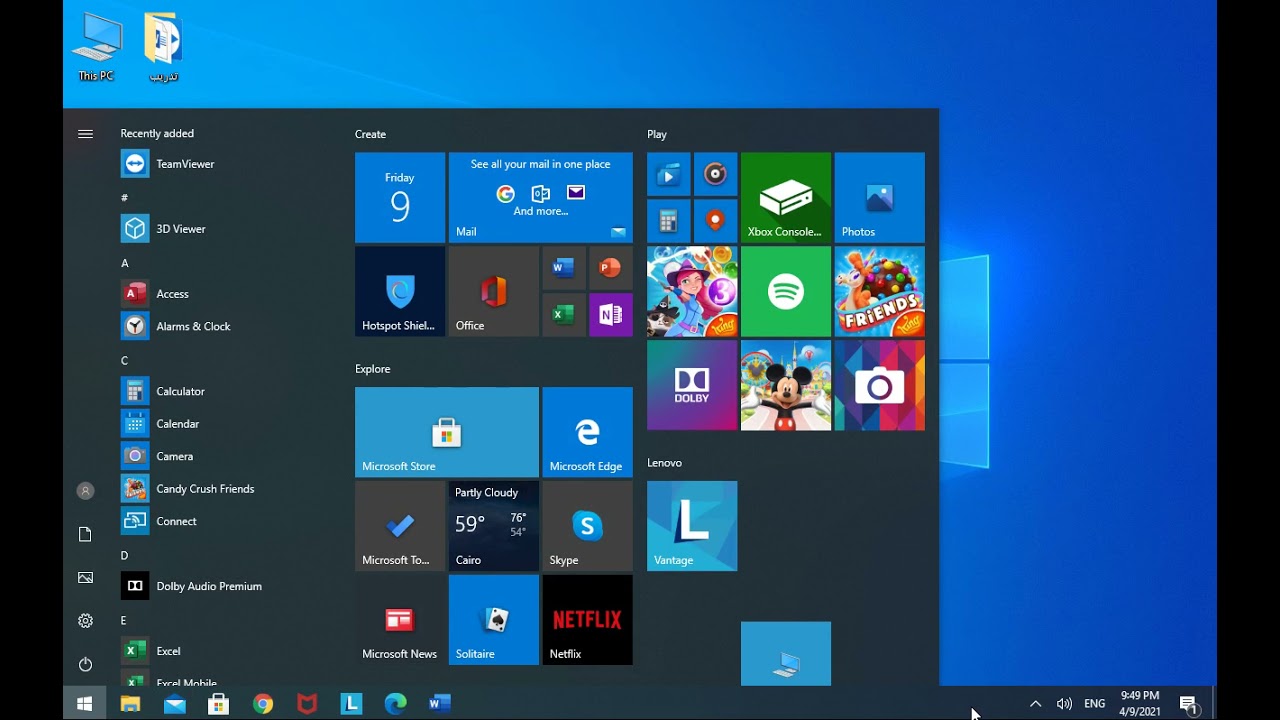Open the small Groove Music tile
The height and width of the screenshot is (720, 1280).
coord(715,174)
